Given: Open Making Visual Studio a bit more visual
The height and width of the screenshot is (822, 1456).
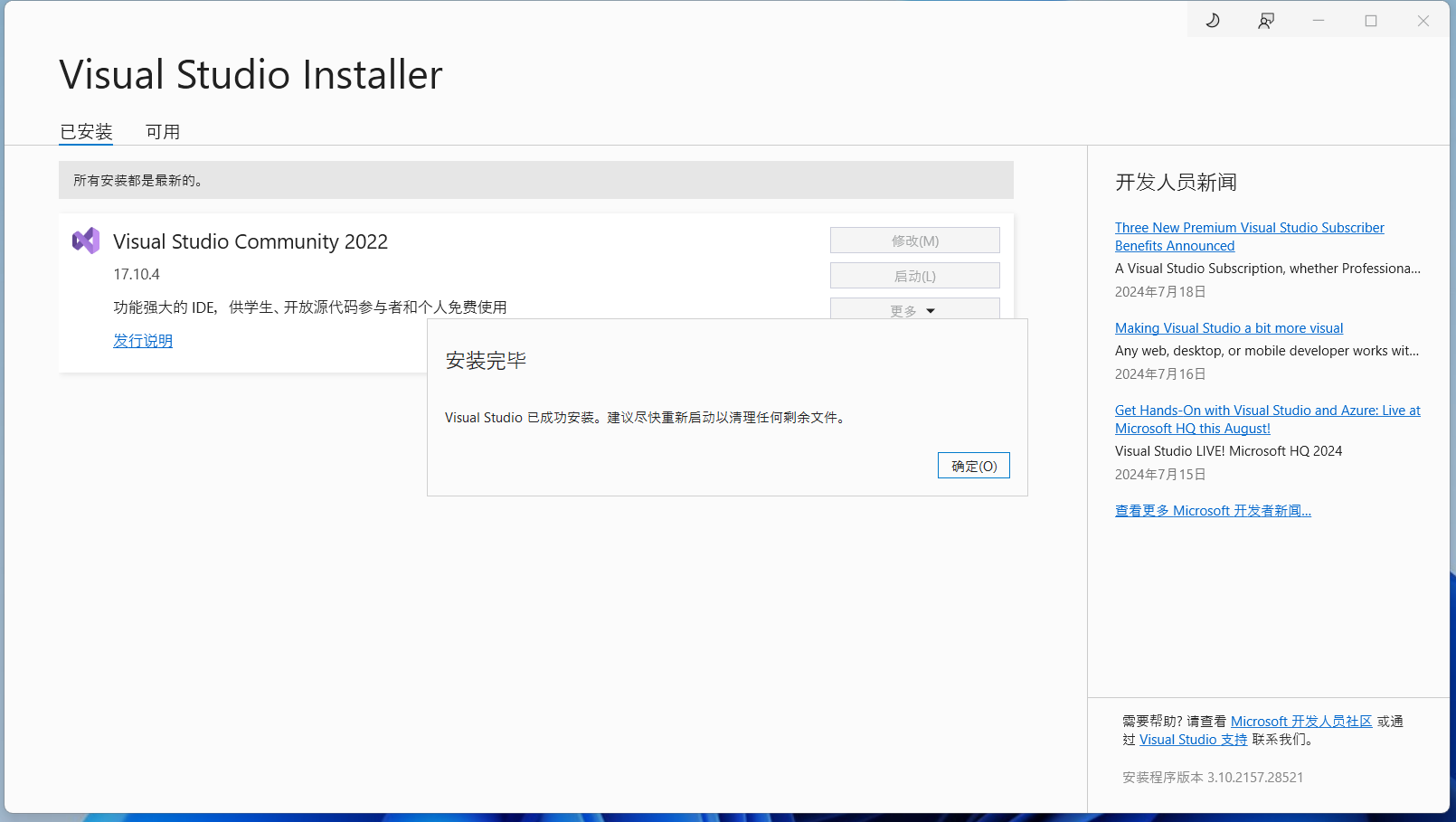Looking at the screenshot, I should (x=1229, y=328).
